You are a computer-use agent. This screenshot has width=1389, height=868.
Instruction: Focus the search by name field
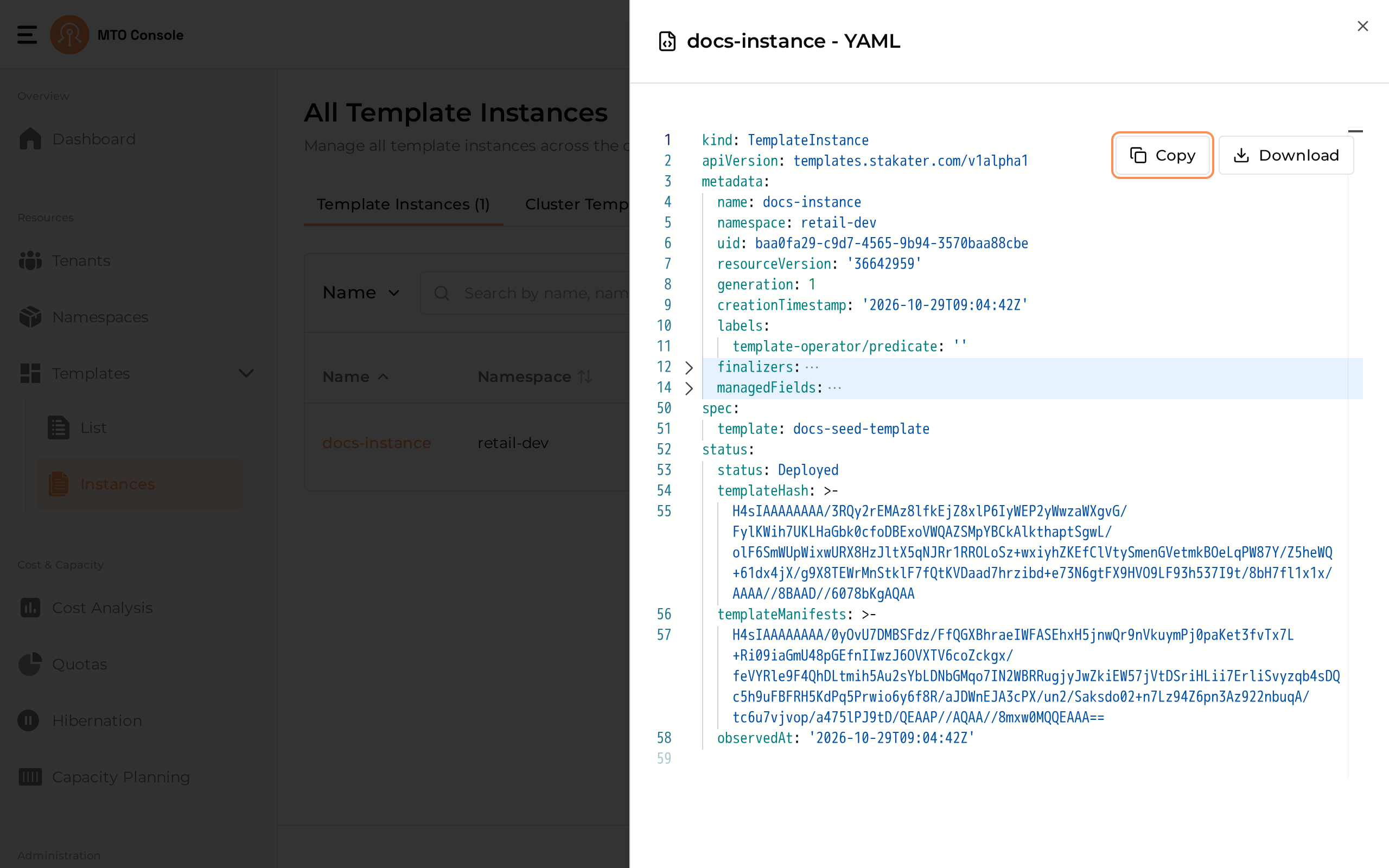(525, 293)
